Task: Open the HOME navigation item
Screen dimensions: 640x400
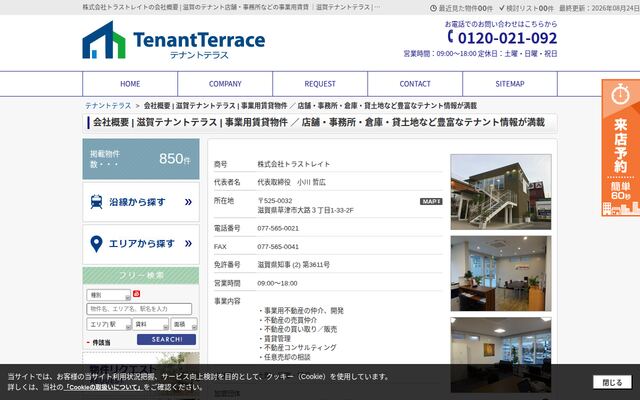Action: (x=130, y=84)
